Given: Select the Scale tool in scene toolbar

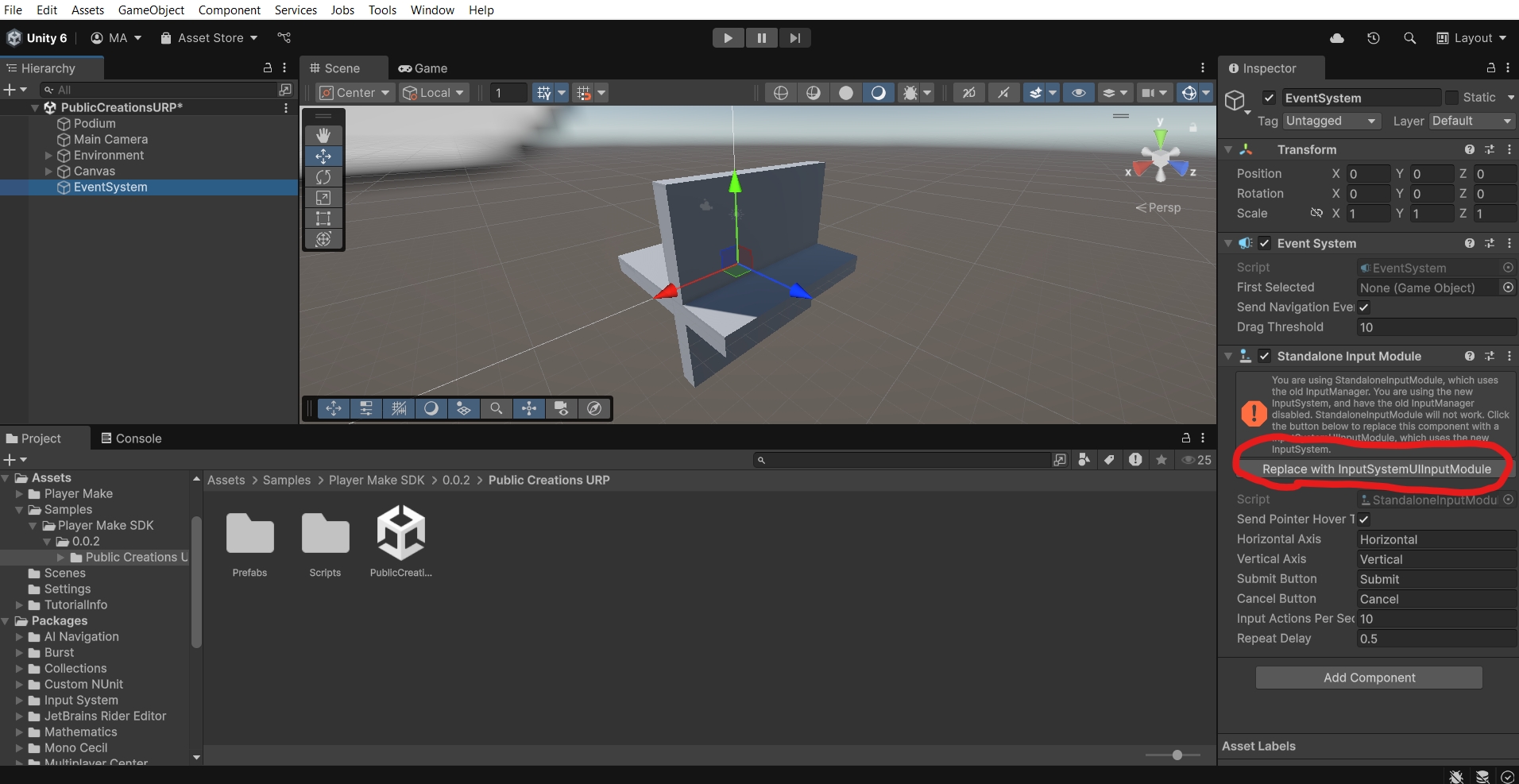Looking at the screenshot, I should pos(323,198).
